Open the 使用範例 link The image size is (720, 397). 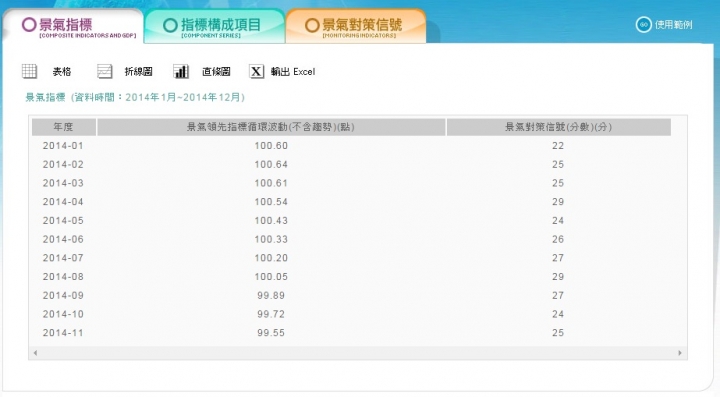[673, 25]
